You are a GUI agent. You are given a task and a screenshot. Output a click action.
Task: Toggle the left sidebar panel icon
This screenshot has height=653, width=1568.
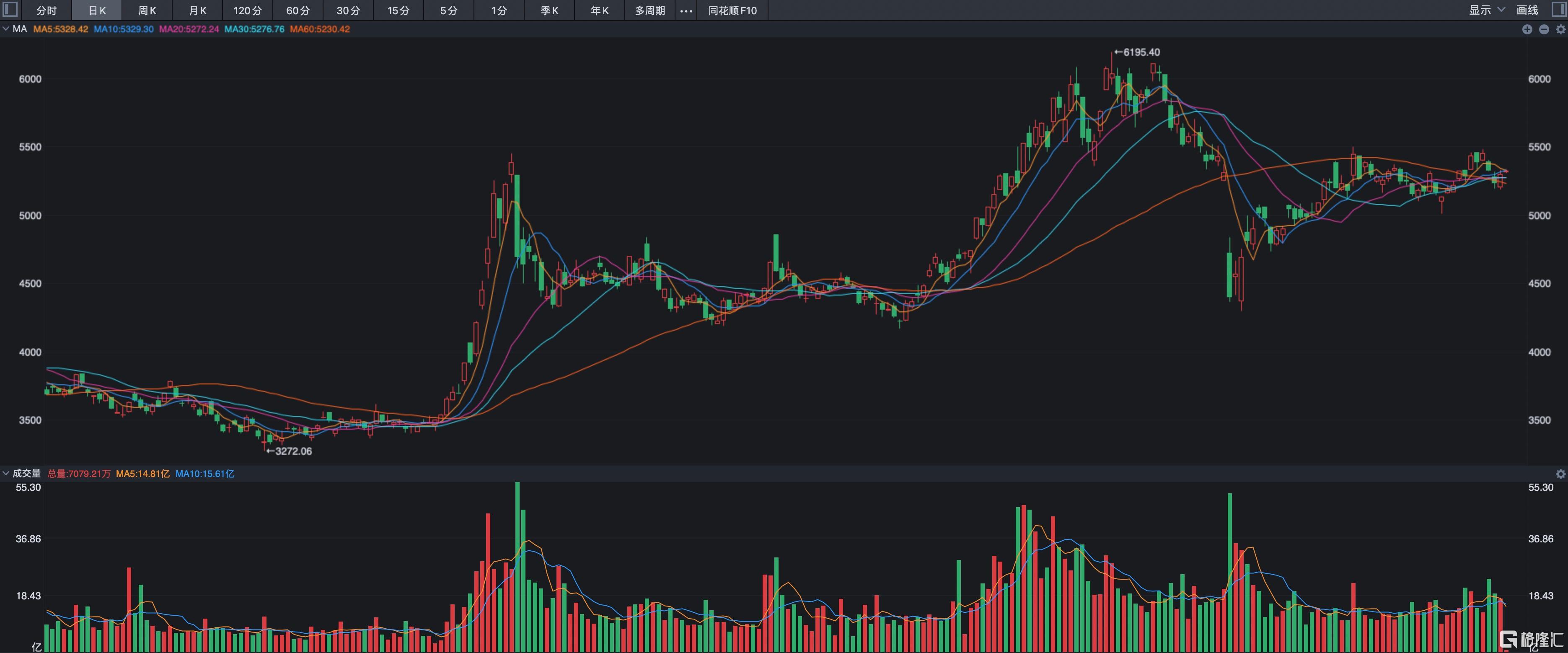[x=10, y=10]
